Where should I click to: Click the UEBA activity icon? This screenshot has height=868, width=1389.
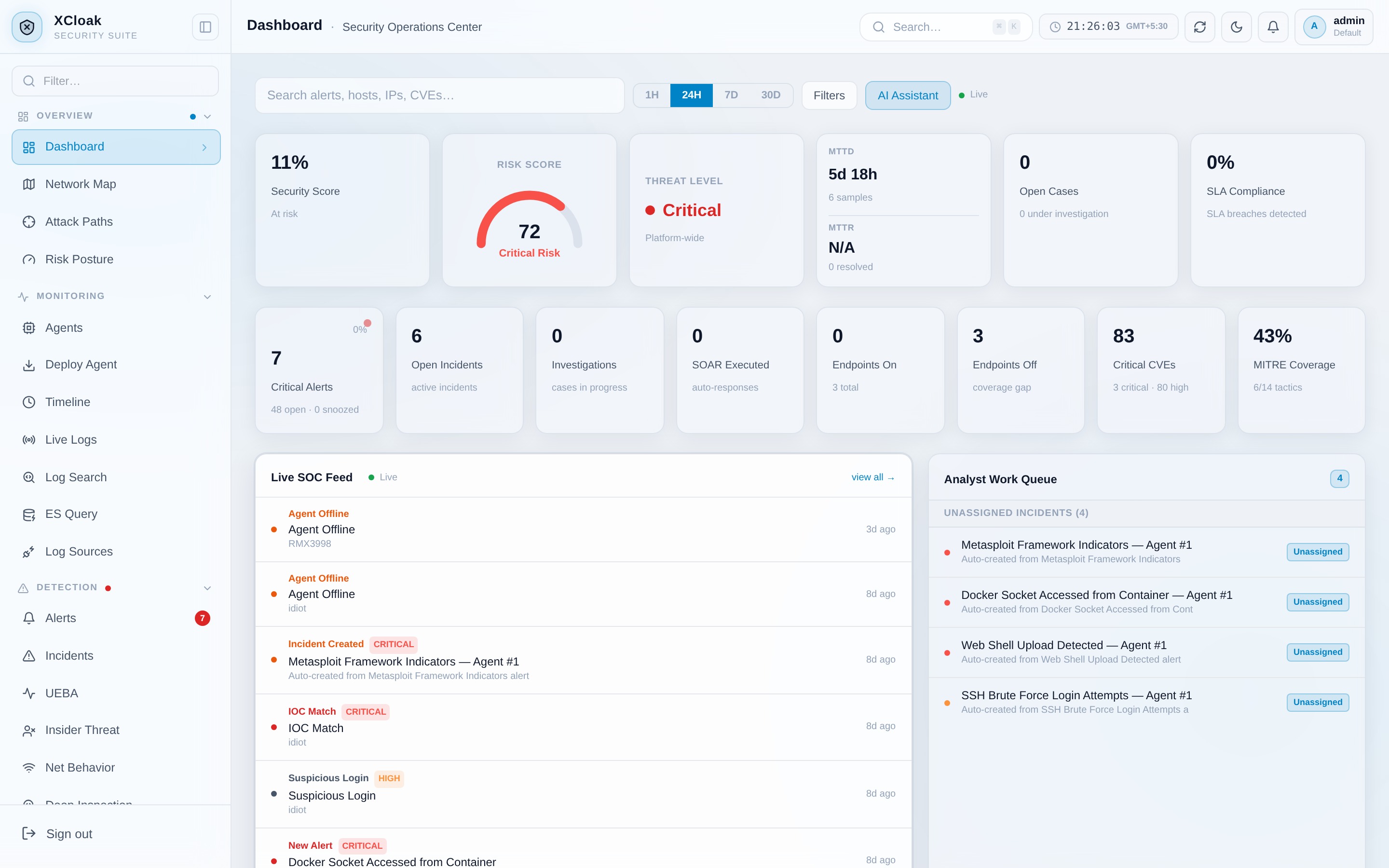click(29, 693)
